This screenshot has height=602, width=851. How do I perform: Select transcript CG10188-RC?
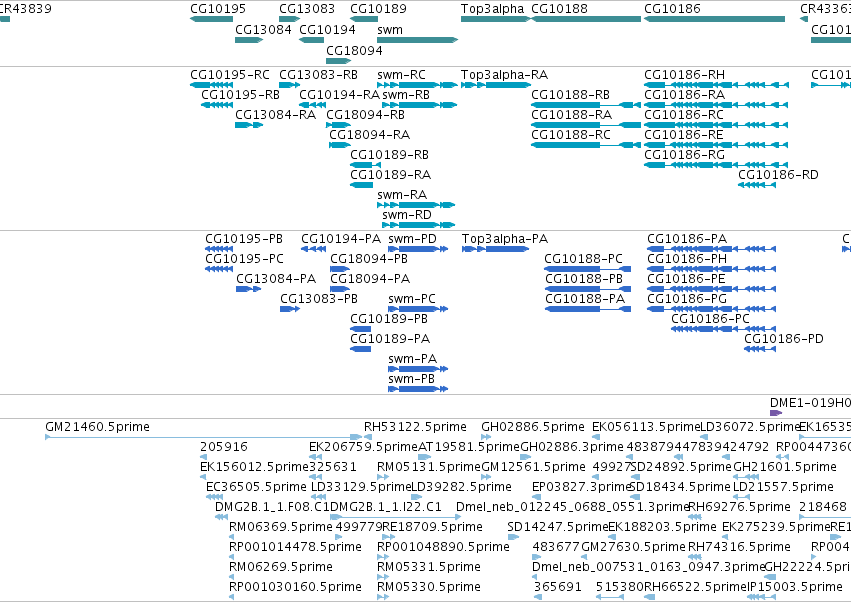click(x=586, y=145)
